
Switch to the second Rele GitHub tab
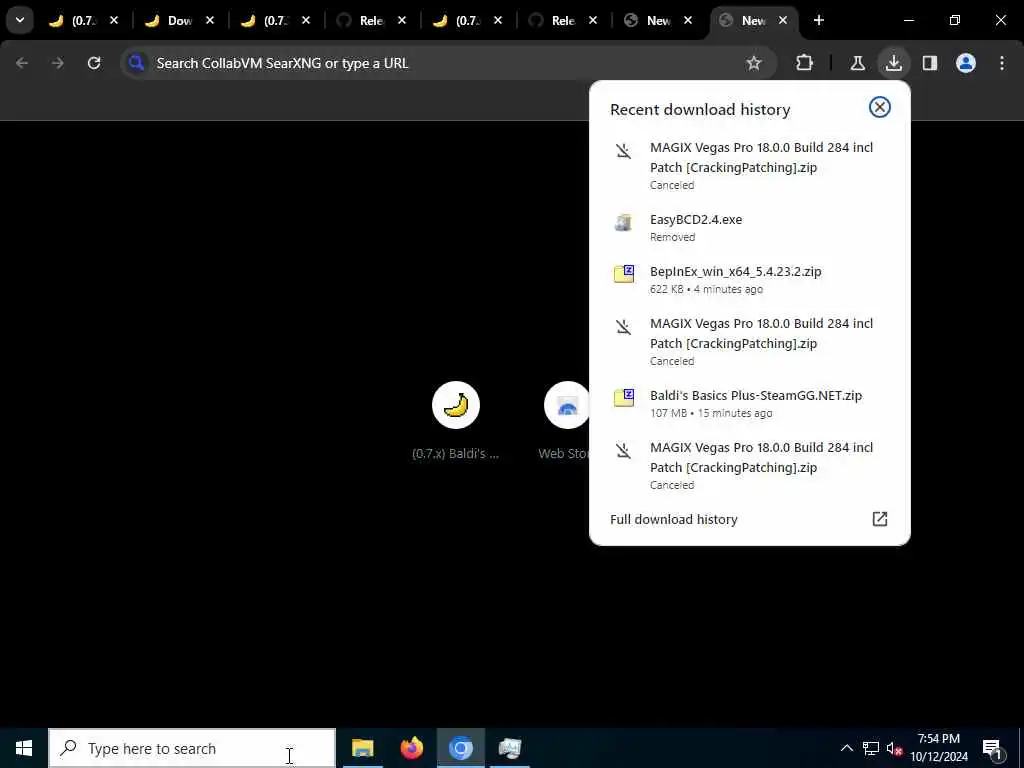click(553, 20)
